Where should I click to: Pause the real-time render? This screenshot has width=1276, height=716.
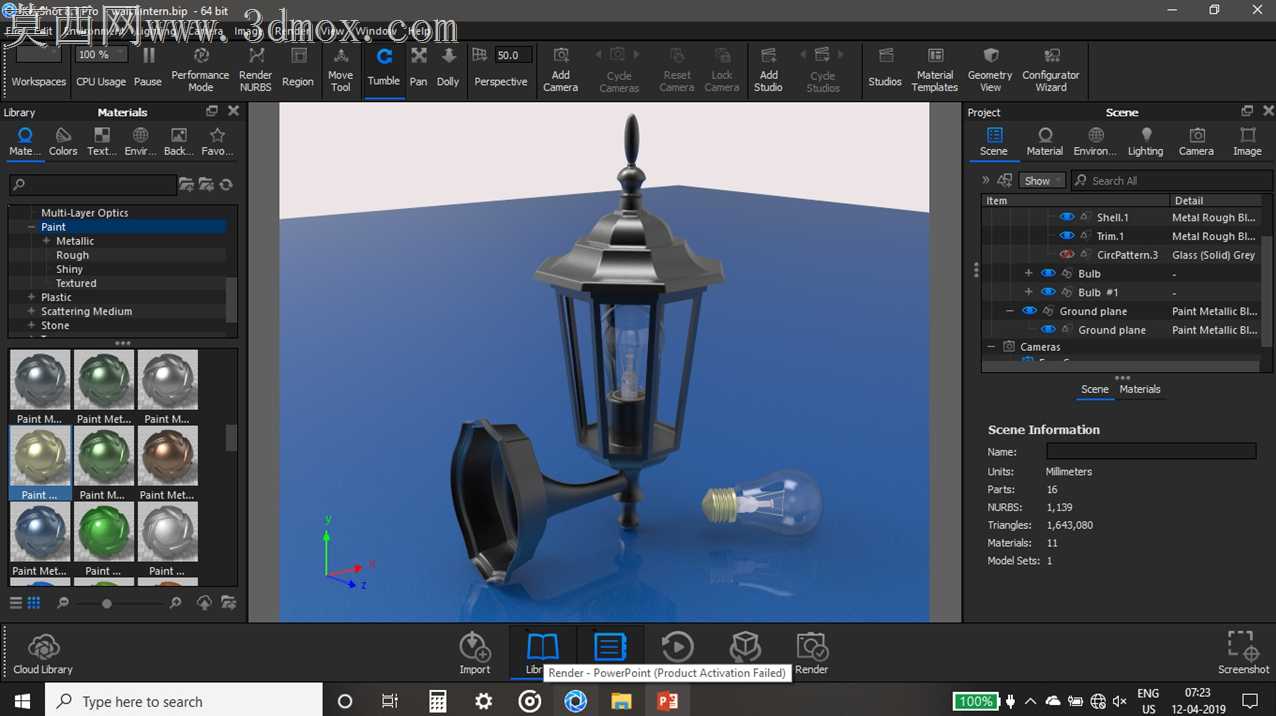[x=148, y=68]
